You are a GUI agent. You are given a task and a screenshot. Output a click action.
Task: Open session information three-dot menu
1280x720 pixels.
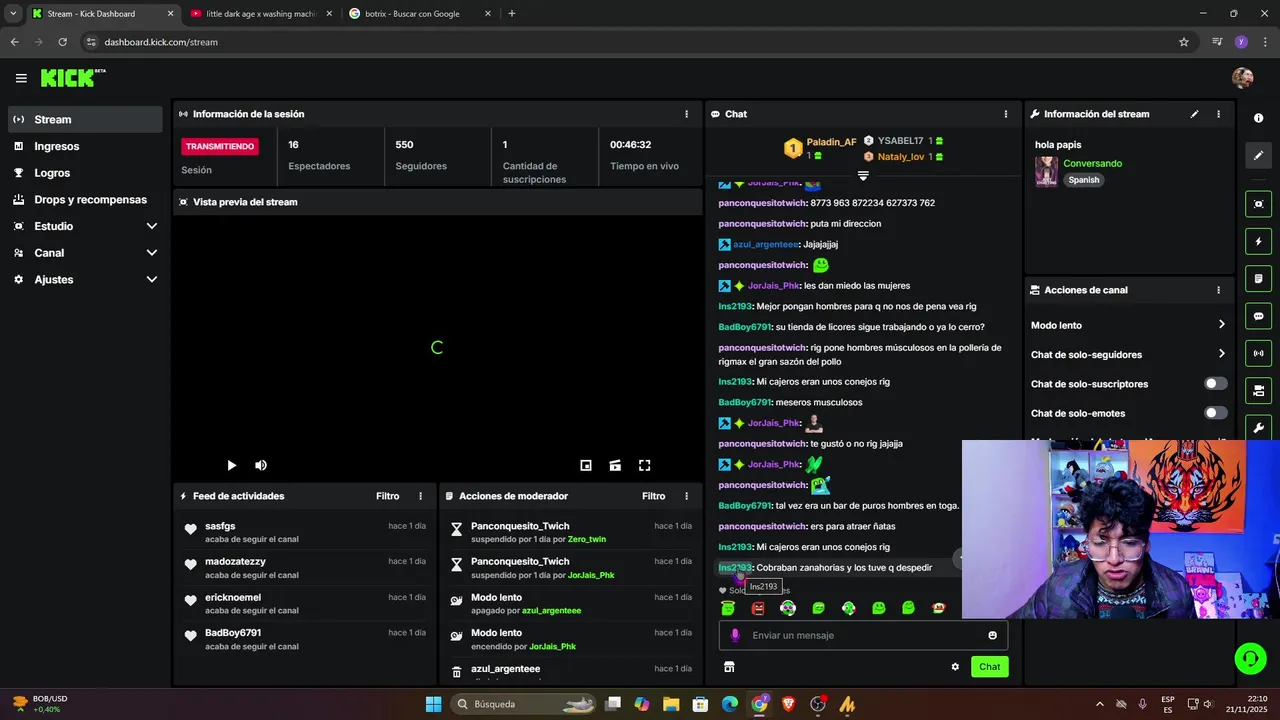[x=686, y=114]
